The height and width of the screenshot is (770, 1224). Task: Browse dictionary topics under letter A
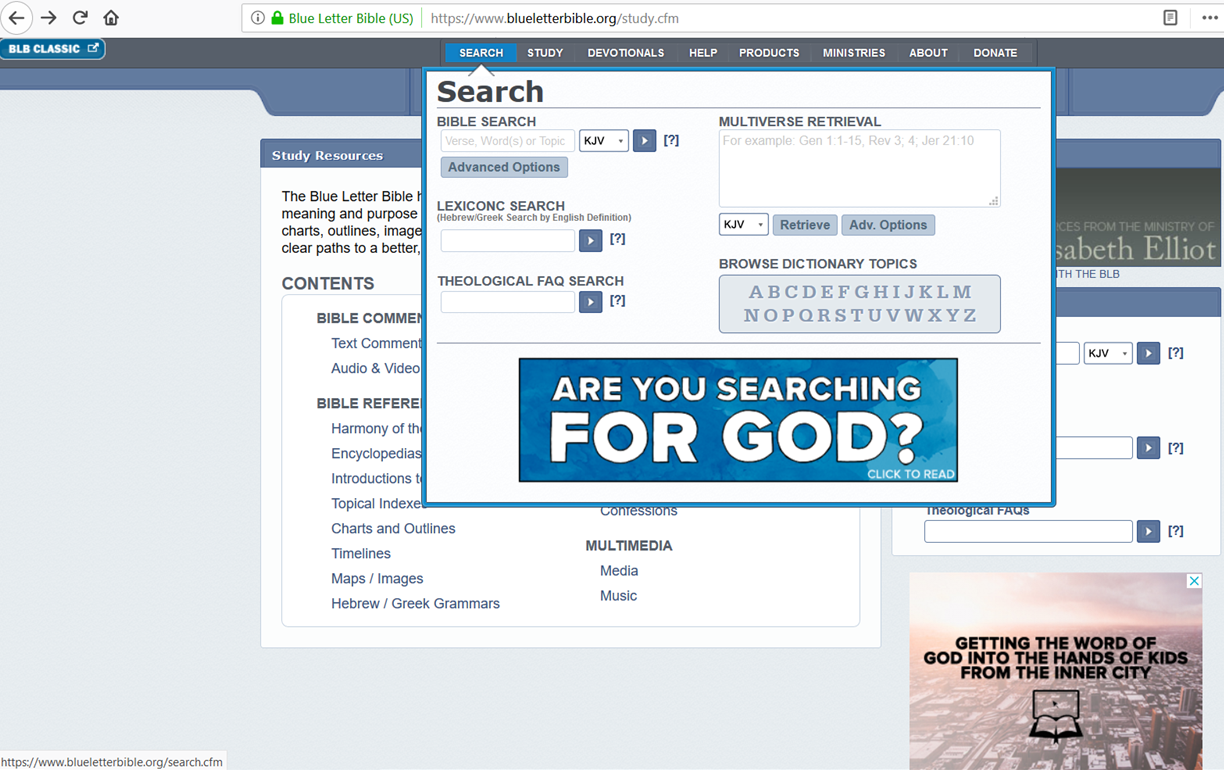(x=756, y=292)
